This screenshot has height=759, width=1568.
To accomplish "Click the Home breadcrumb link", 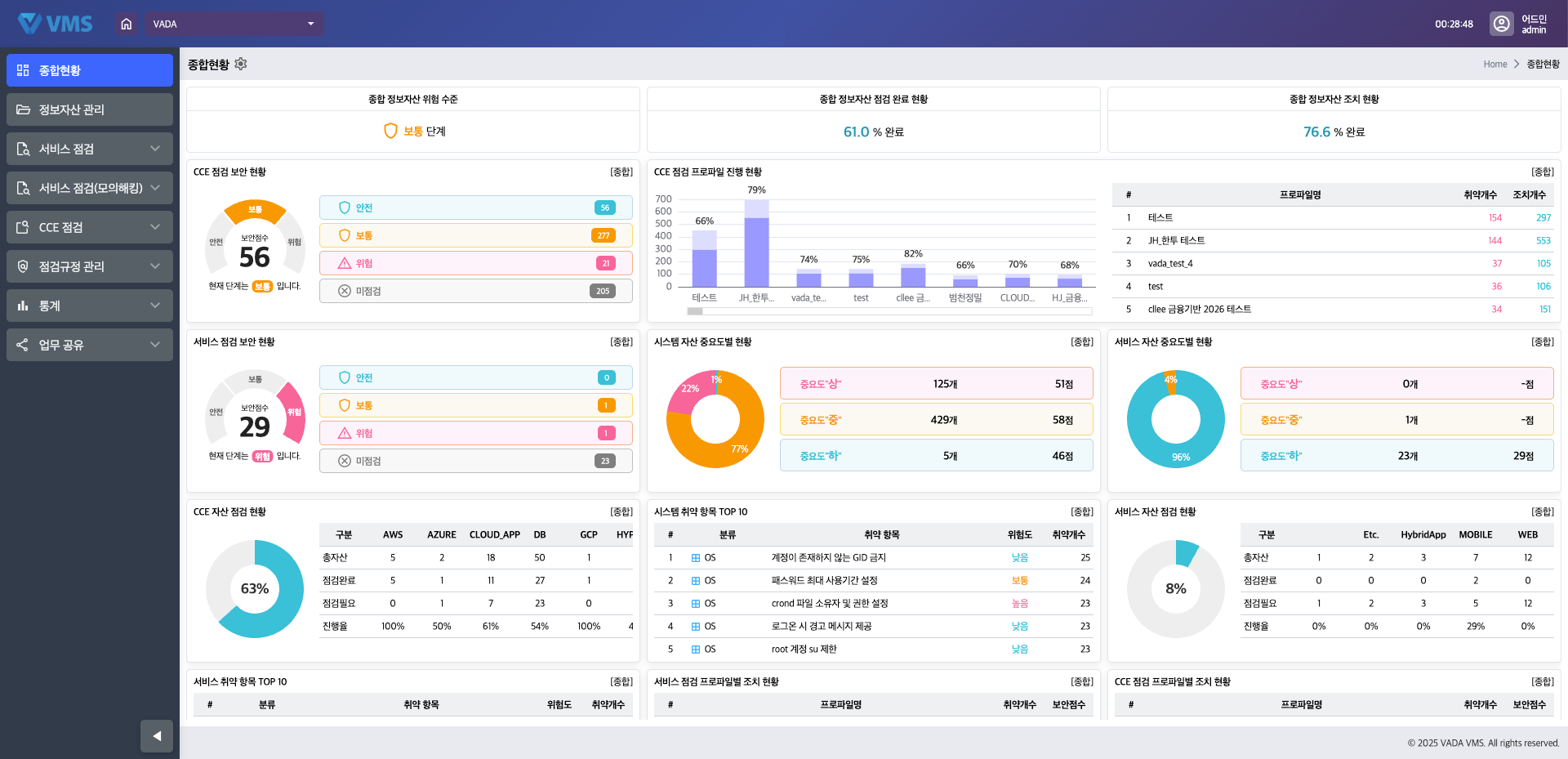I will click(x=1495, y=64).
